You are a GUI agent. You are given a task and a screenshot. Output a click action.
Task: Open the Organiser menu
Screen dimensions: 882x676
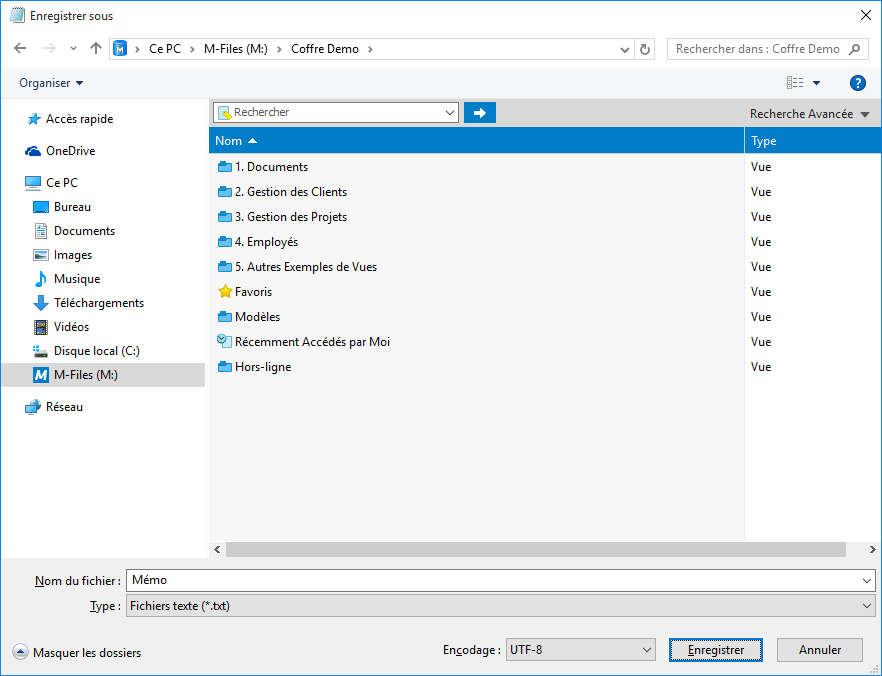coord(51,83)
